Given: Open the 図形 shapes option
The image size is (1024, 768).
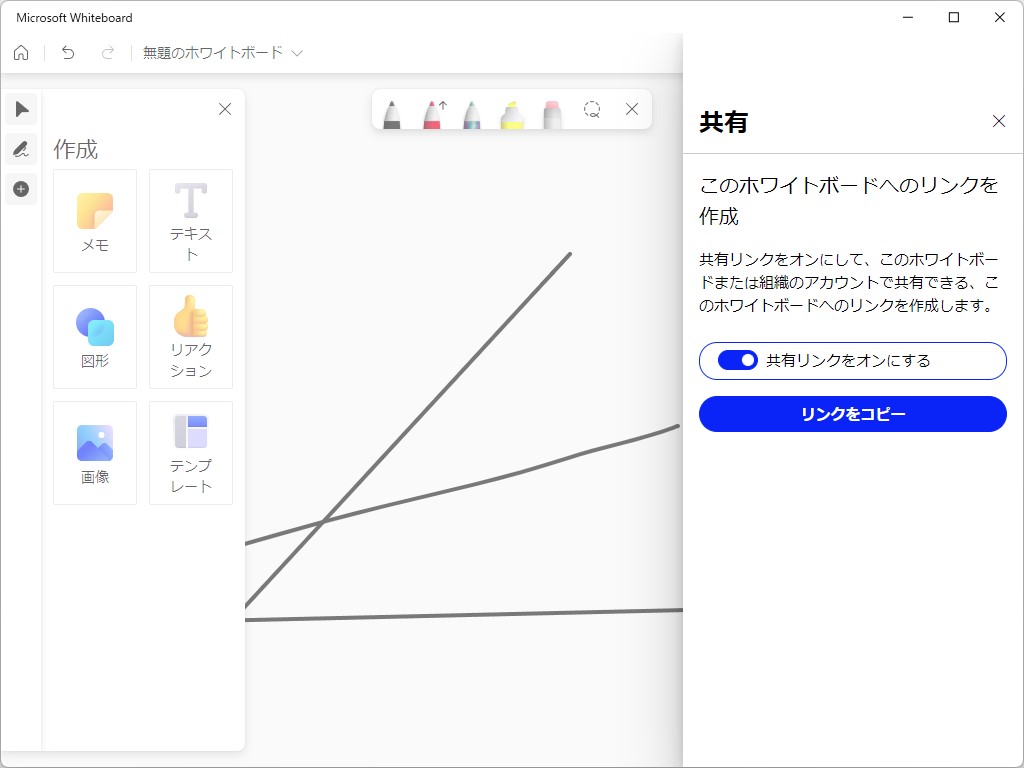Looking at the screenshot, I should point(94,336).
